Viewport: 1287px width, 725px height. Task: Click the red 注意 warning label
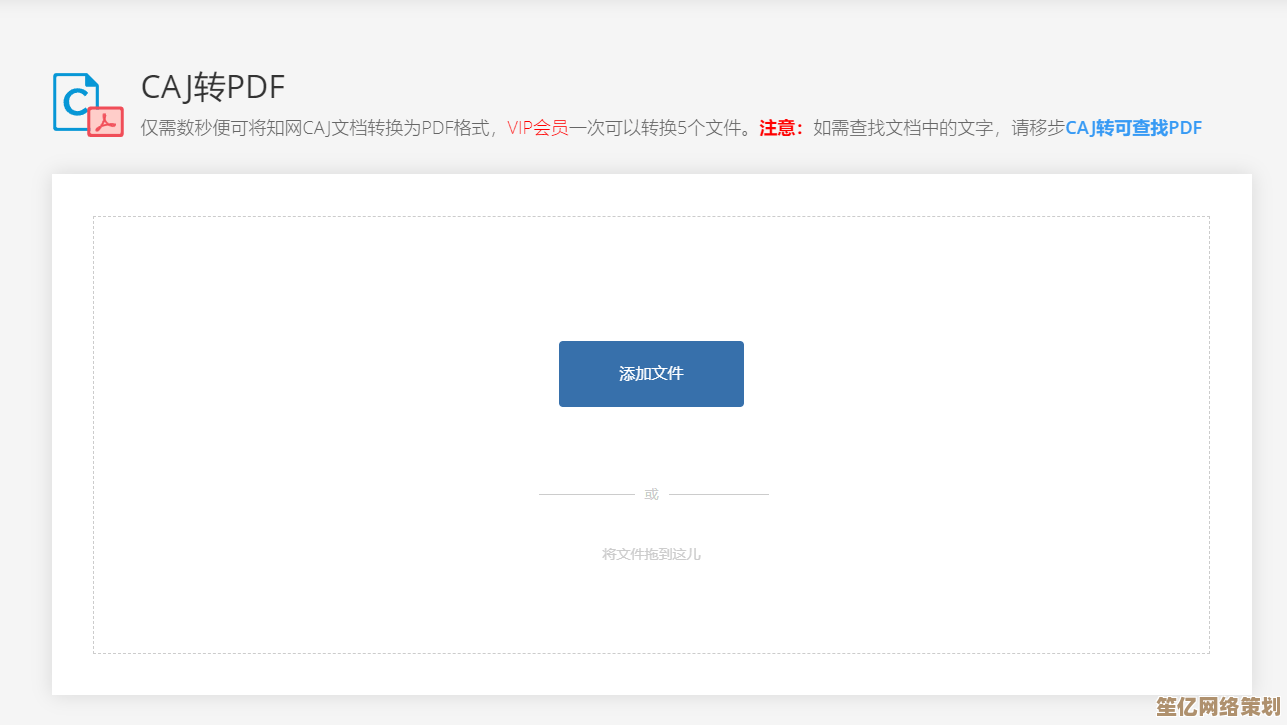(x=781, y=128)
